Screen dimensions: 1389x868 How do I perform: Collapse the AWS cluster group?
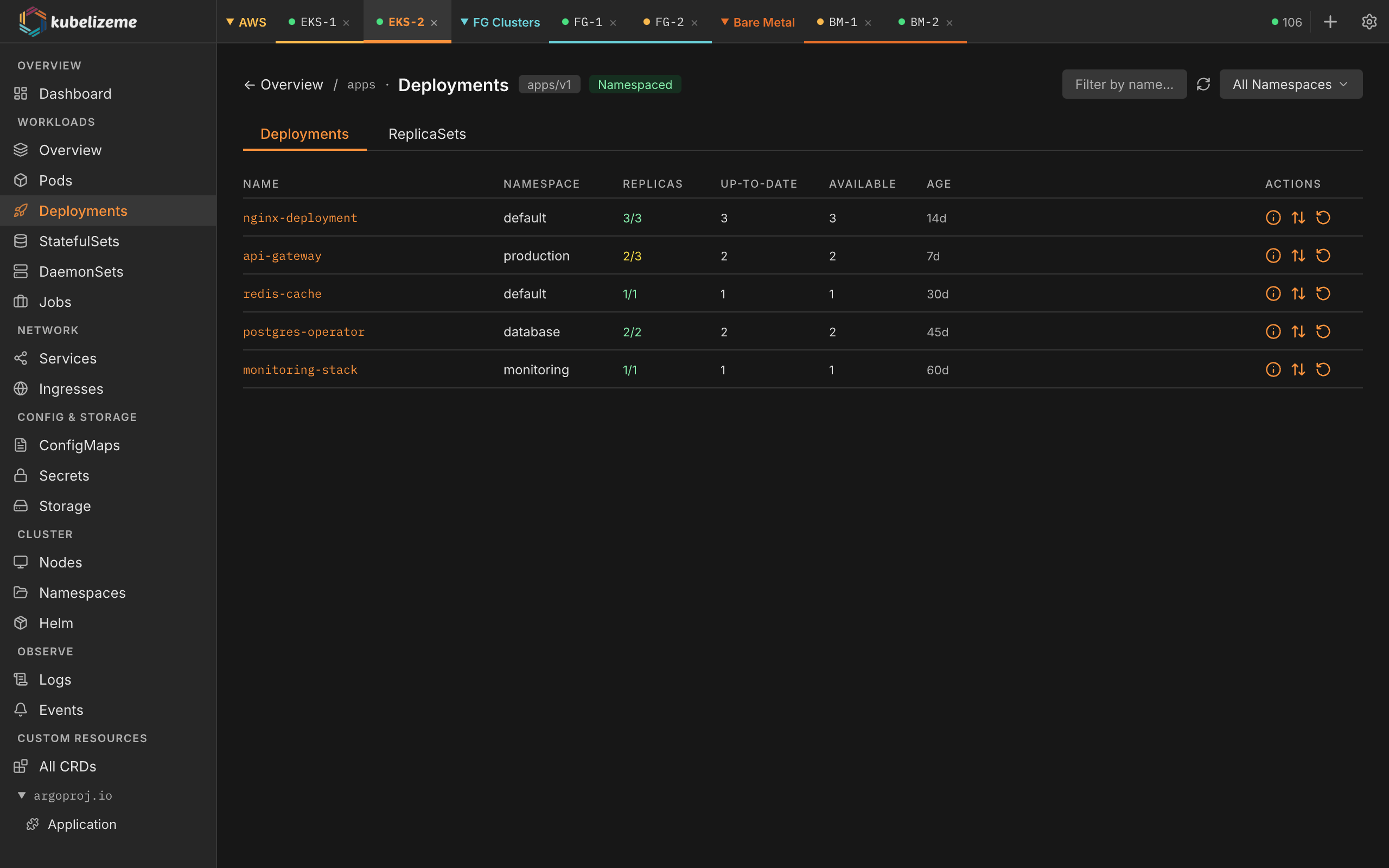pos(231,22)
